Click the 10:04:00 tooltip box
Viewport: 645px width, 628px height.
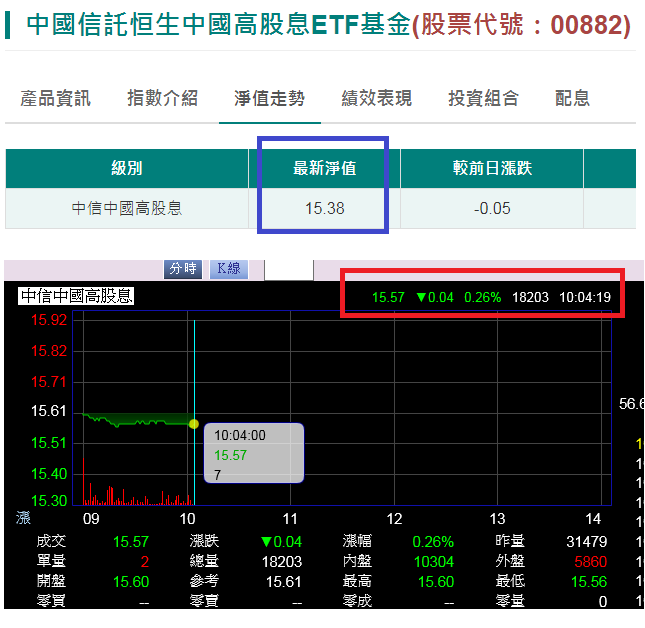point(254,453)
